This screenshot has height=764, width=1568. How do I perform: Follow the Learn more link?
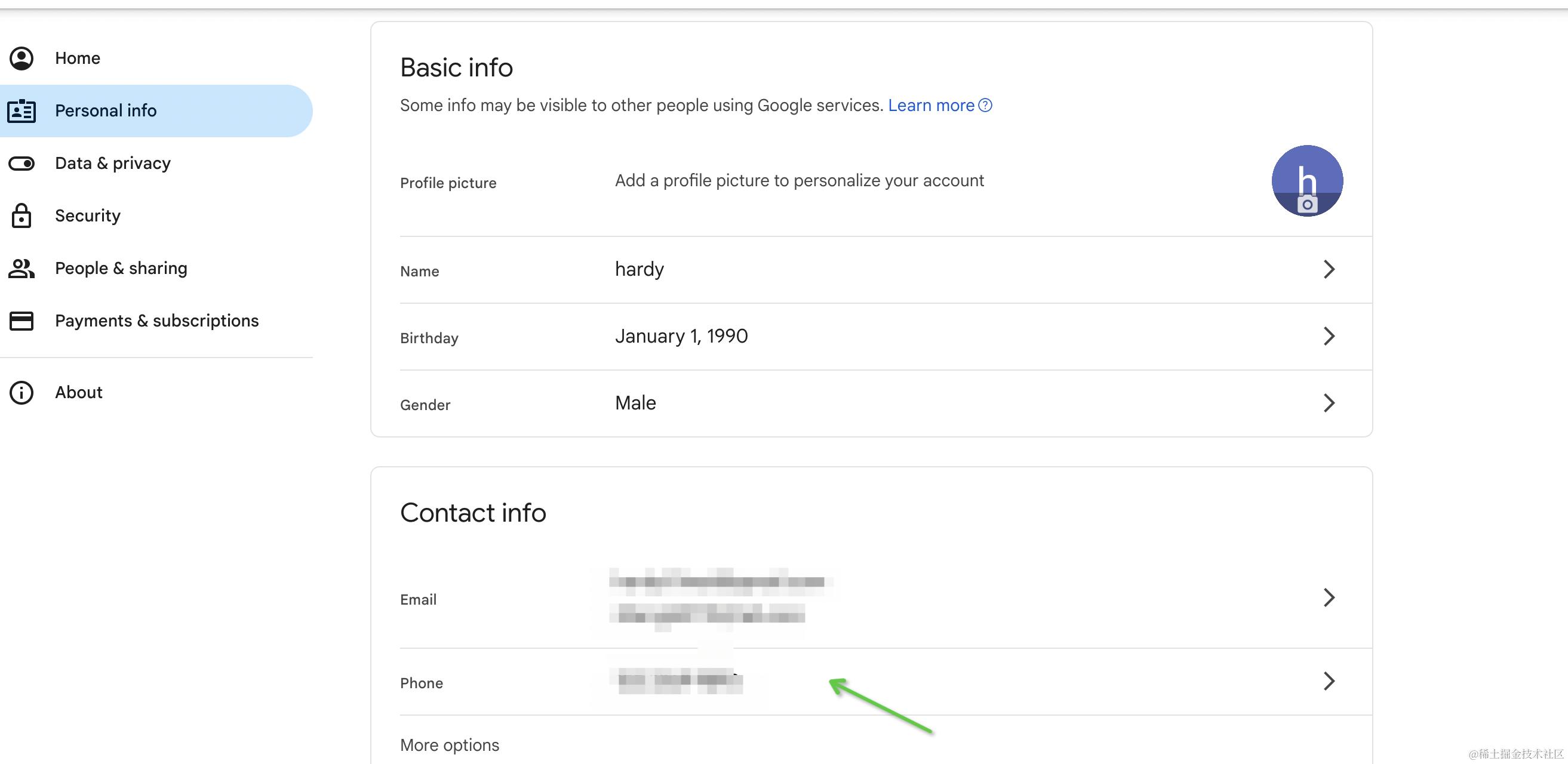[931, 106]
